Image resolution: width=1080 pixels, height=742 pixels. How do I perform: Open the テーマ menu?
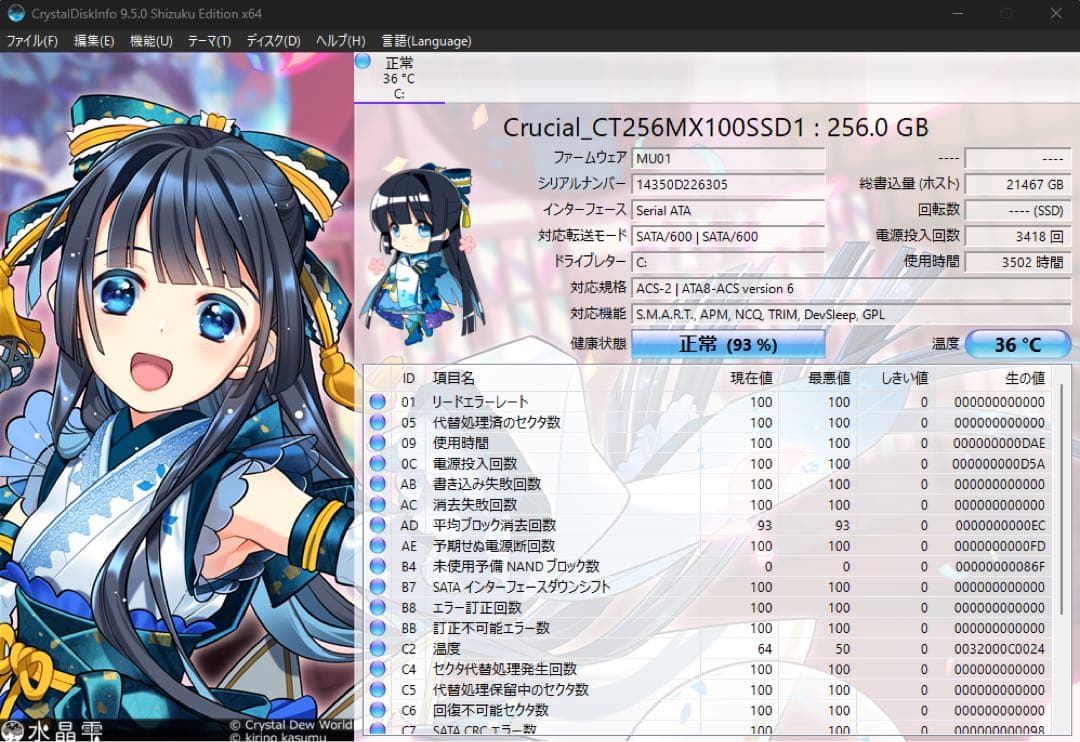(x=207, y=41)
